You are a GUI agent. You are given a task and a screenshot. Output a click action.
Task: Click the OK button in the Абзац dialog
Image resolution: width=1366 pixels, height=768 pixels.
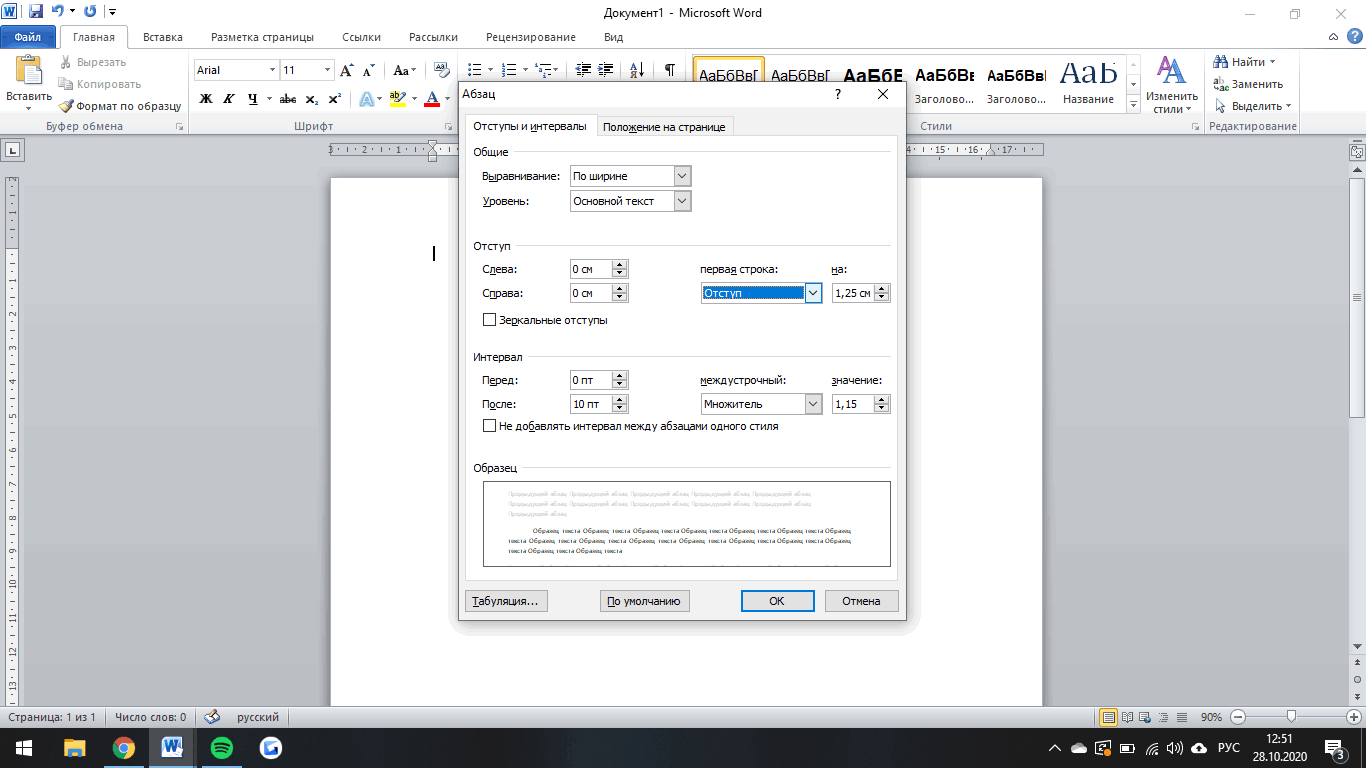click(776, 601)
